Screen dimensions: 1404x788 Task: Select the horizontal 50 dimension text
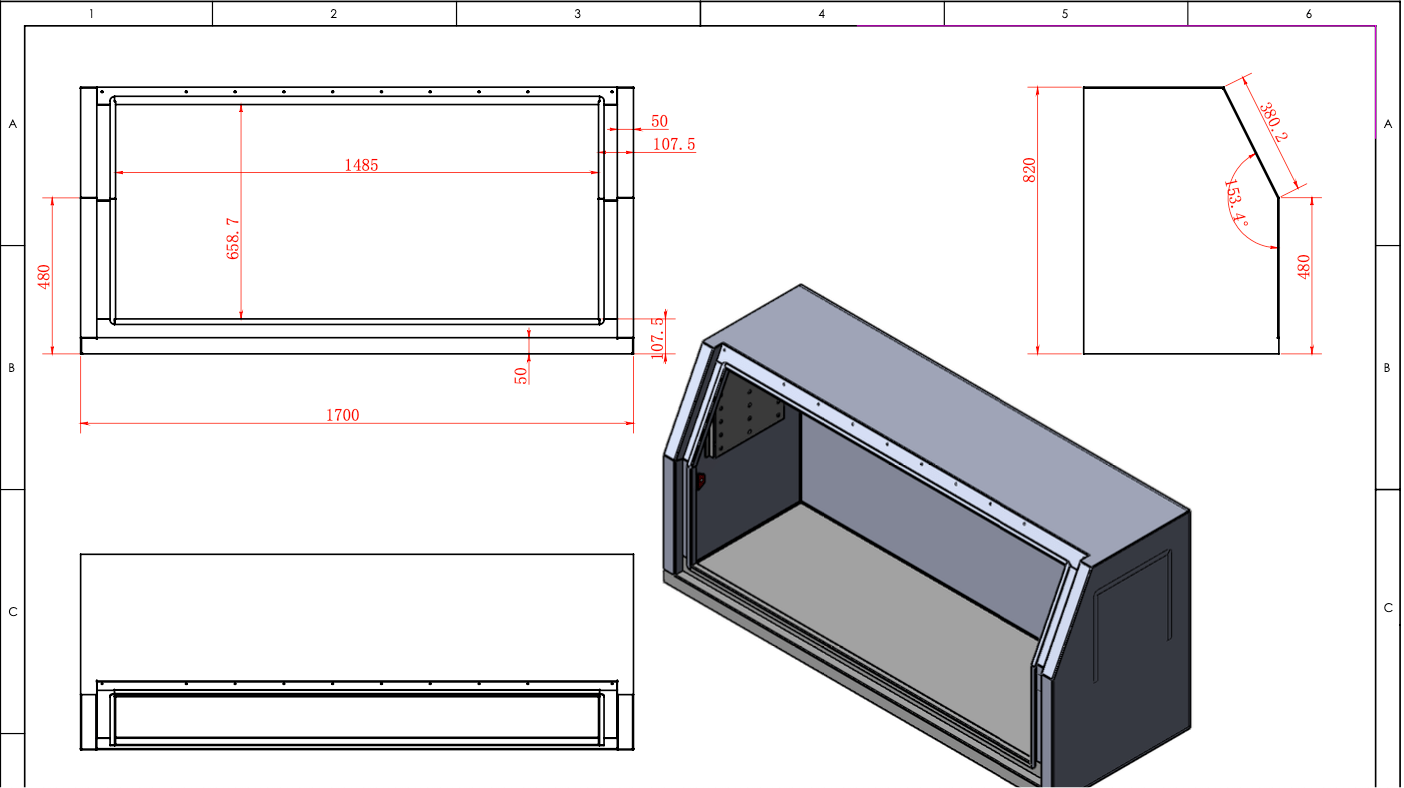click(659, 122)
